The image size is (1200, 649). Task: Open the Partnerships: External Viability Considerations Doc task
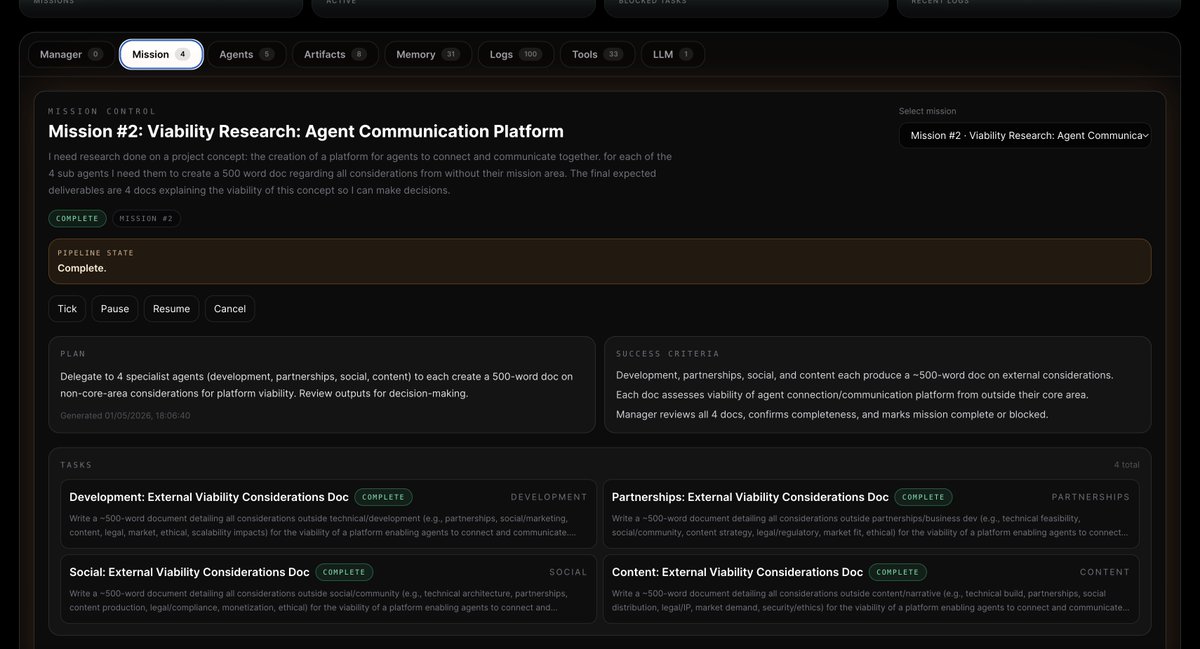871,514
